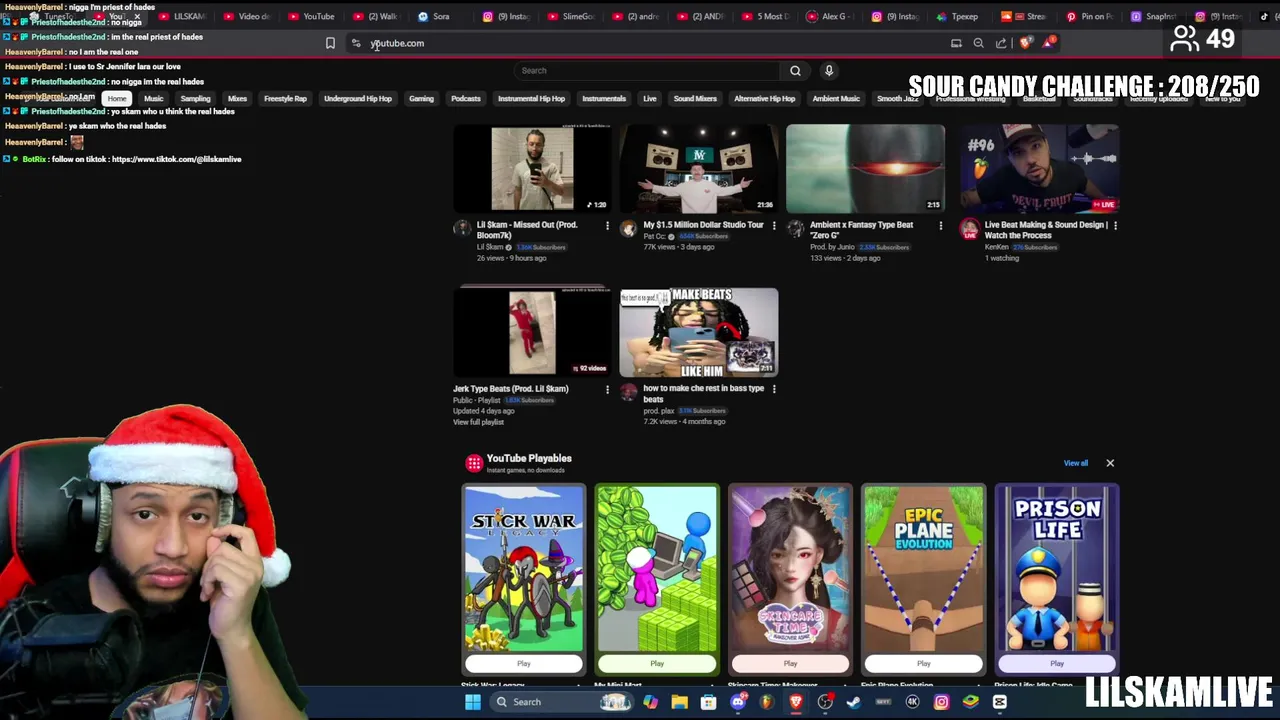
Task: Click KenKen live channel avatar
Action: [x=969, y=229]
